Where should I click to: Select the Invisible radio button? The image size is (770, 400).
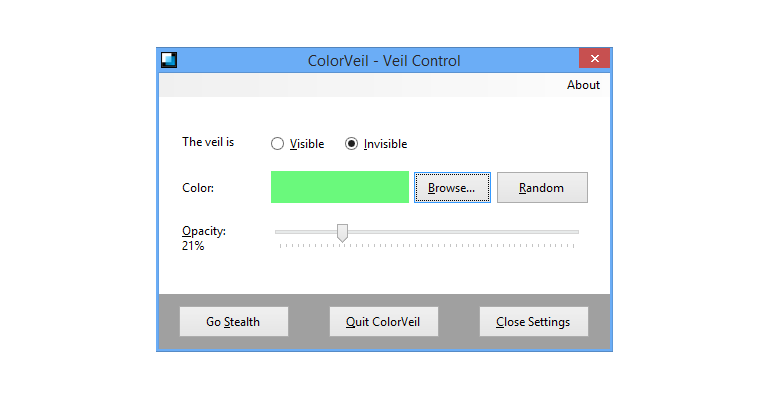tap(351, 144)
